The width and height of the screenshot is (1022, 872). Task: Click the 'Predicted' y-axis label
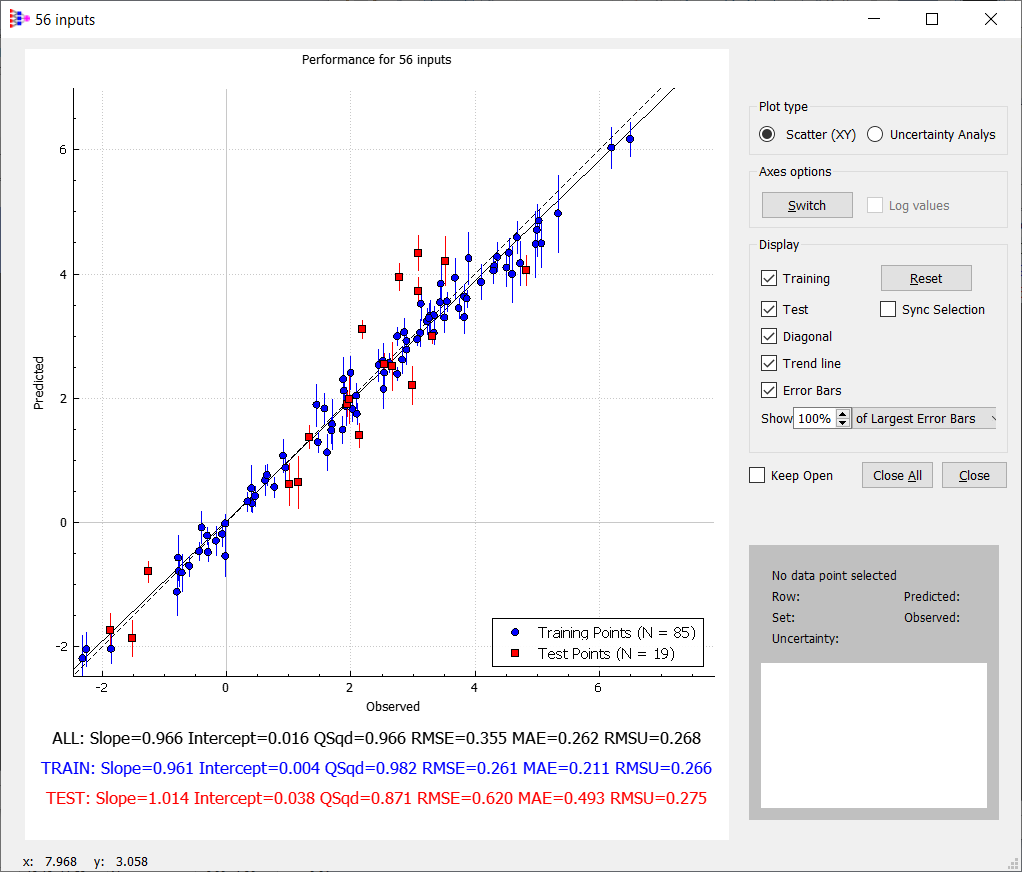[38, 383]
